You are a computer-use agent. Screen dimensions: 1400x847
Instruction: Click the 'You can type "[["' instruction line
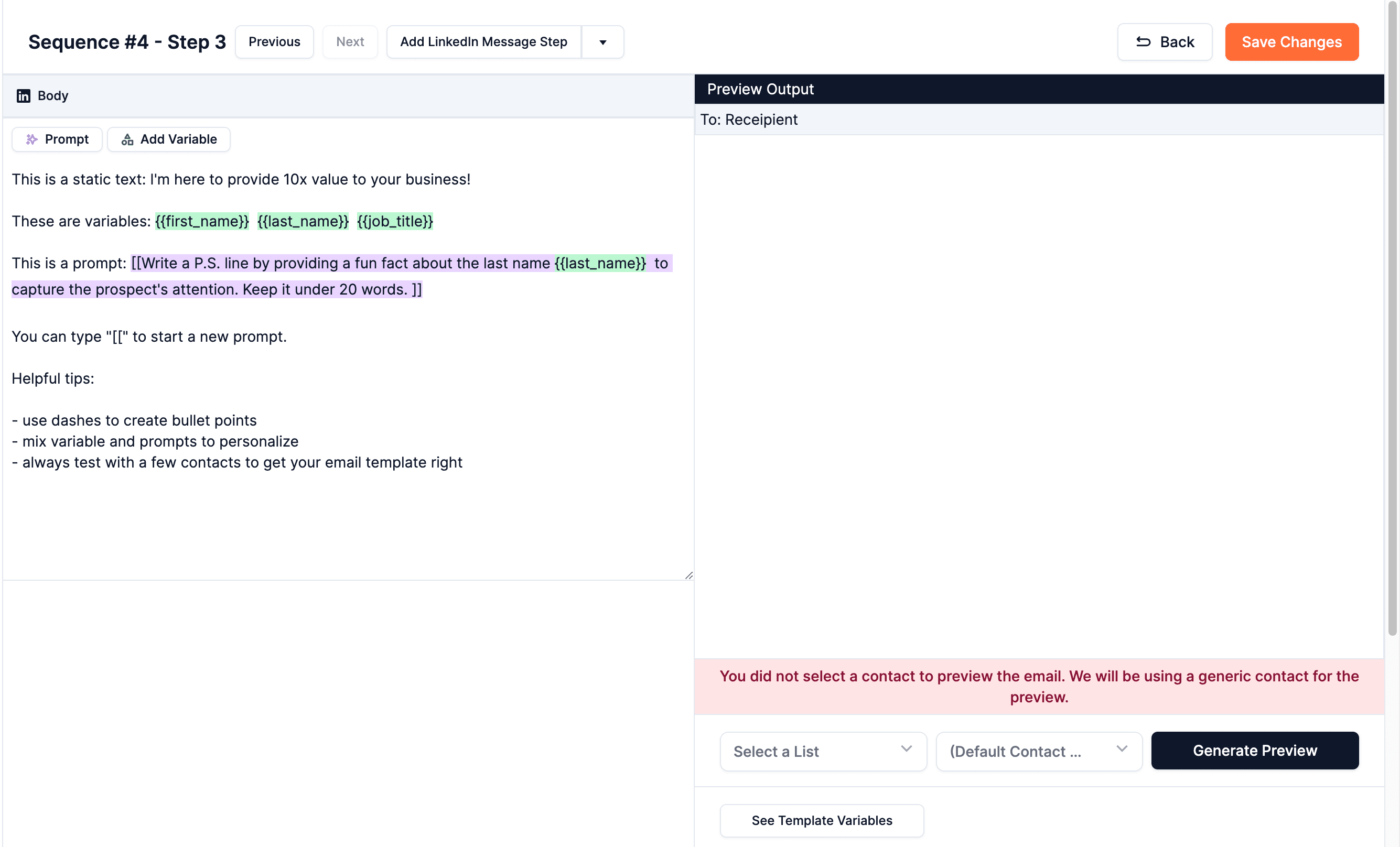pos(149,336)
